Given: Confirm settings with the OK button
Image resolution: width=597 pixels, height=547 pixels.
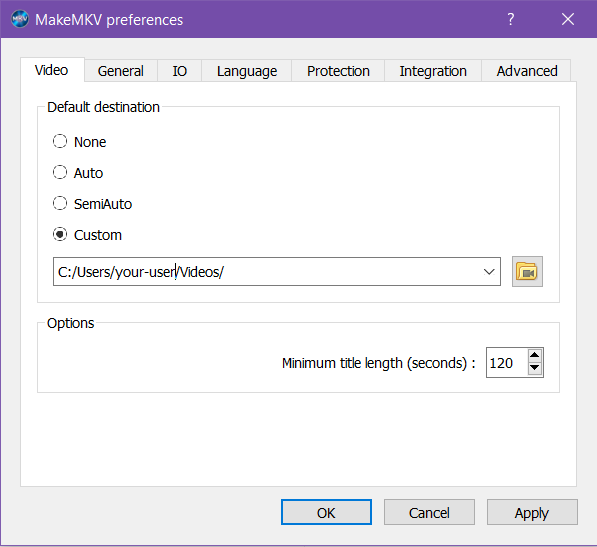Looking at the screenshot, I should [x=326, y=512].
